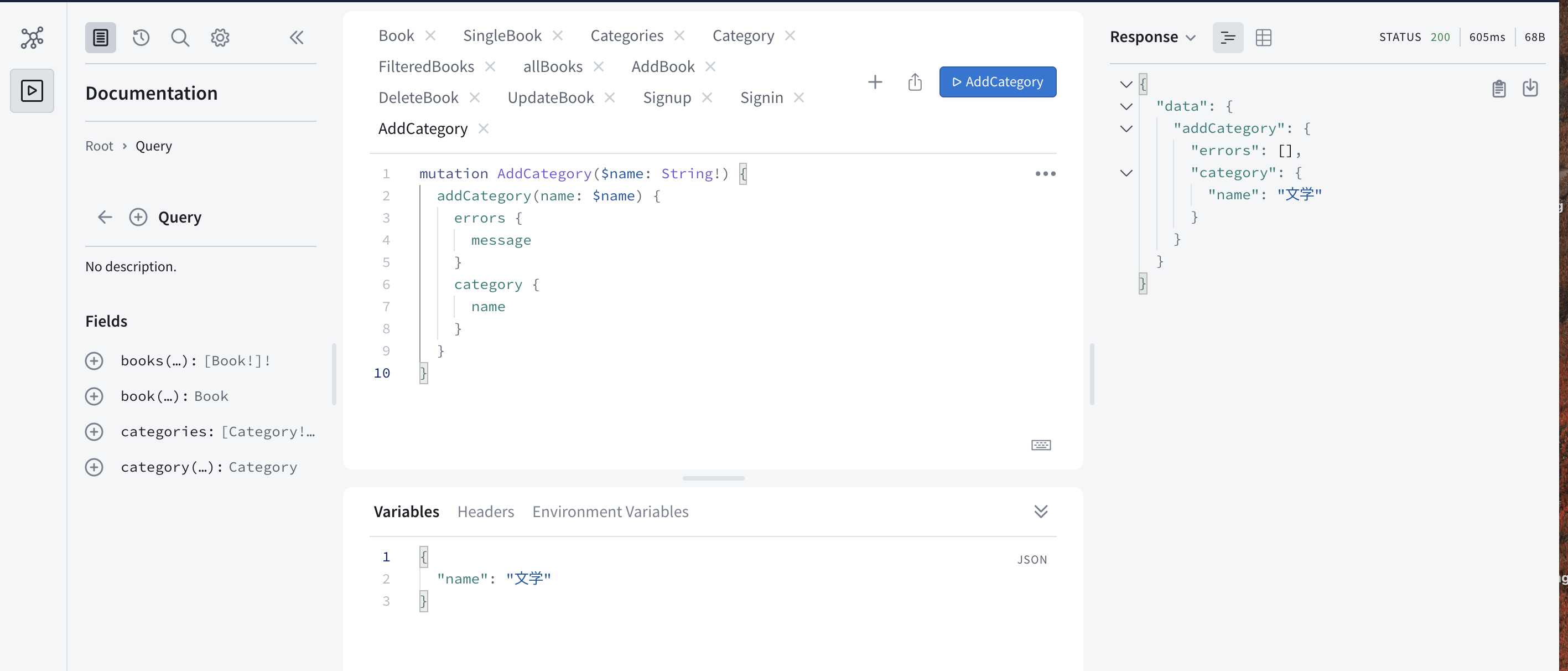This screenshot has height=671, width=1568.
Task: Close the Signin tab
Action: pos(799,97)
